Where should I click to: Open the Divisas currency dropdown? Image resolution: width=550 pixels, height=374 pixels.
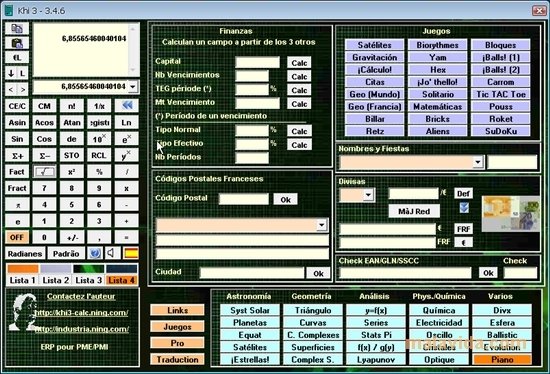coord(368,195)
